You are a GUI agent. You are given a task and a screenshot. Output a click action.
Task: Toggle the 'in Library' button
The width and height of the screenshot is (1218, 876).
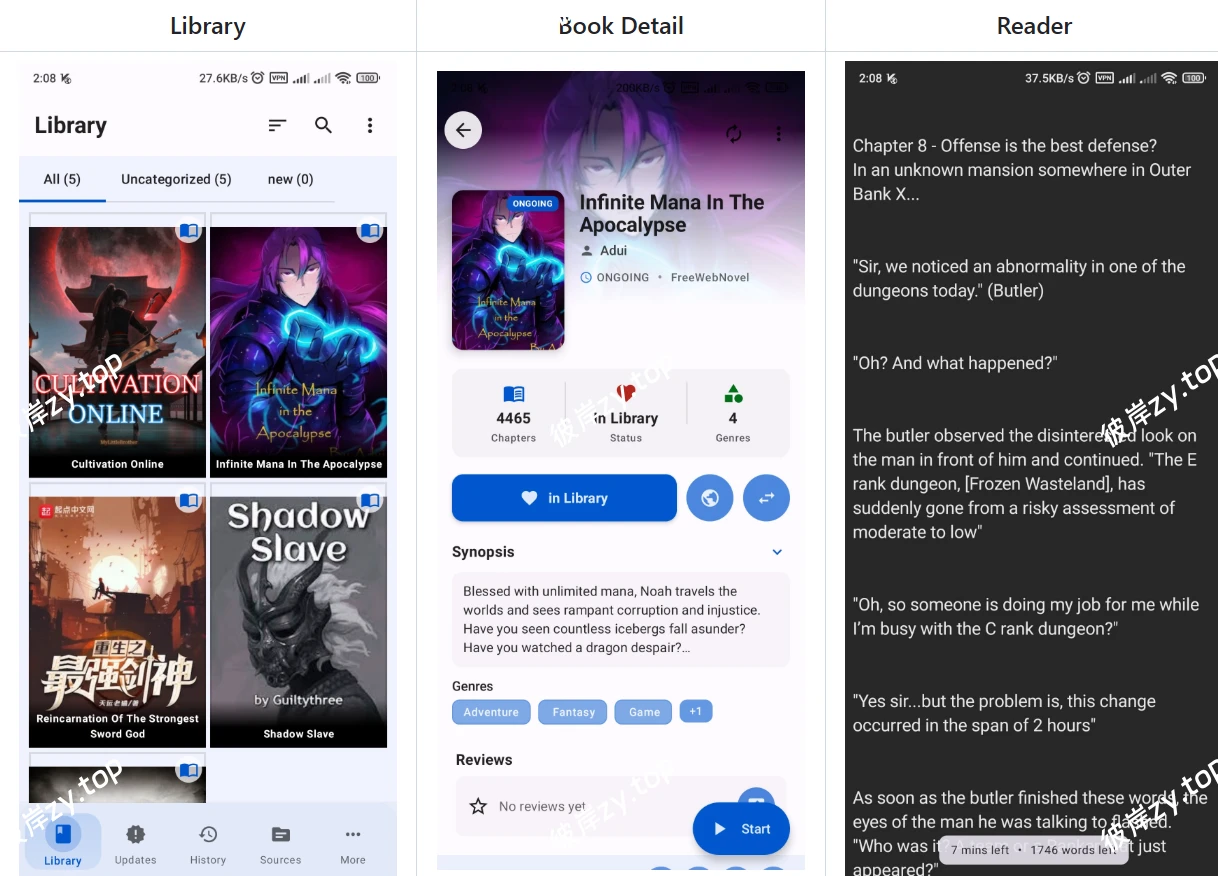(564, 497)
